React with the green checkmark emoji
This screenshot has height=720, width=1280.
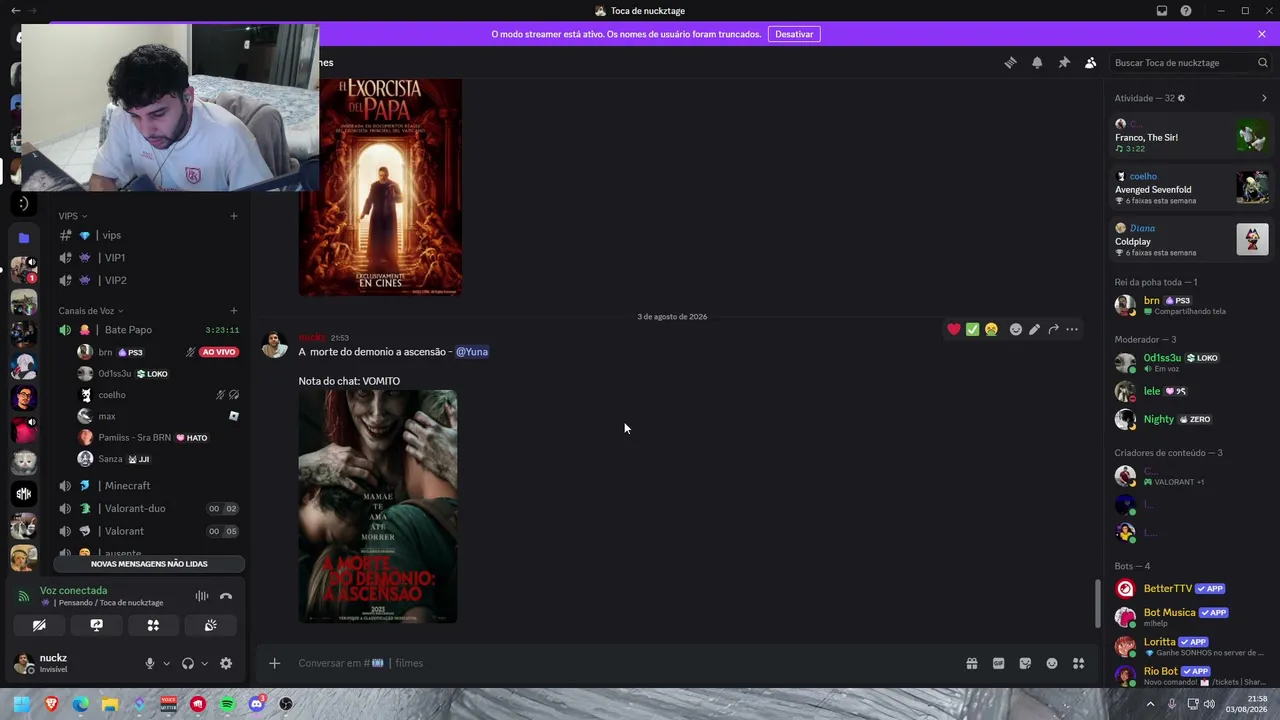coord(972,329)
